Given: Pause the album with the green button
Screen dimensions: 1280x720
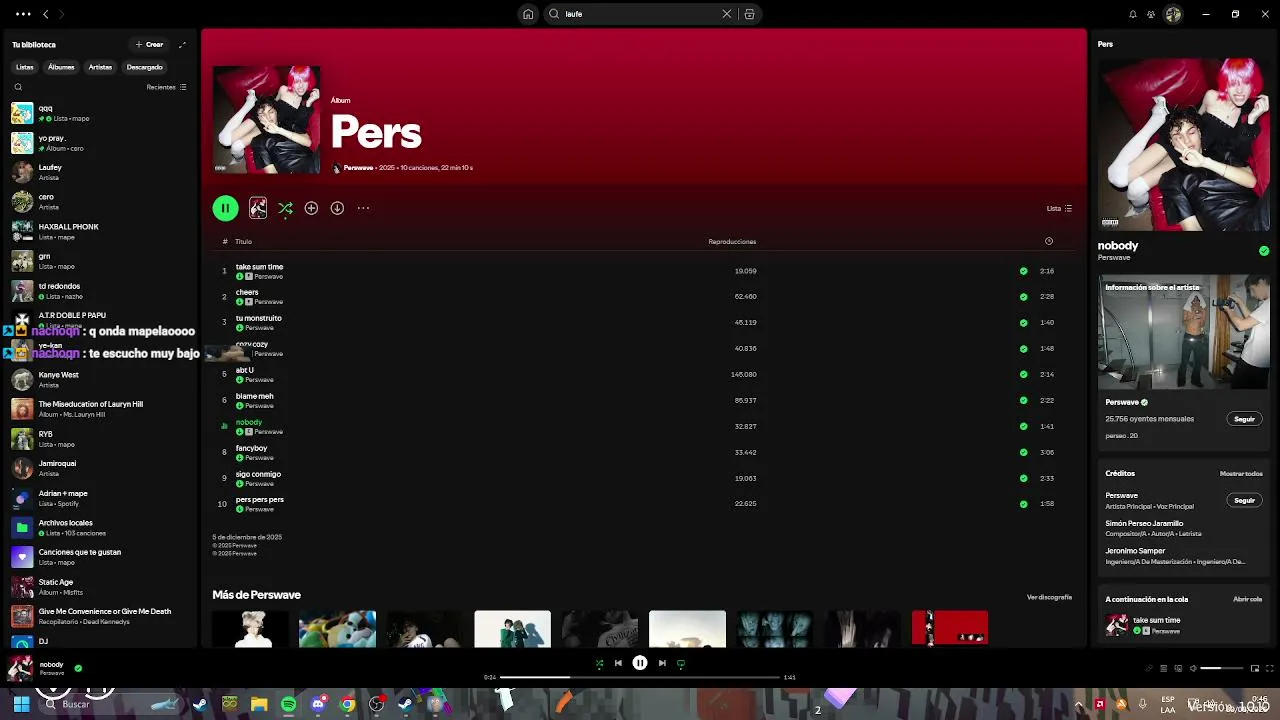Looking at the screenshot, I should tap(225, 208).
